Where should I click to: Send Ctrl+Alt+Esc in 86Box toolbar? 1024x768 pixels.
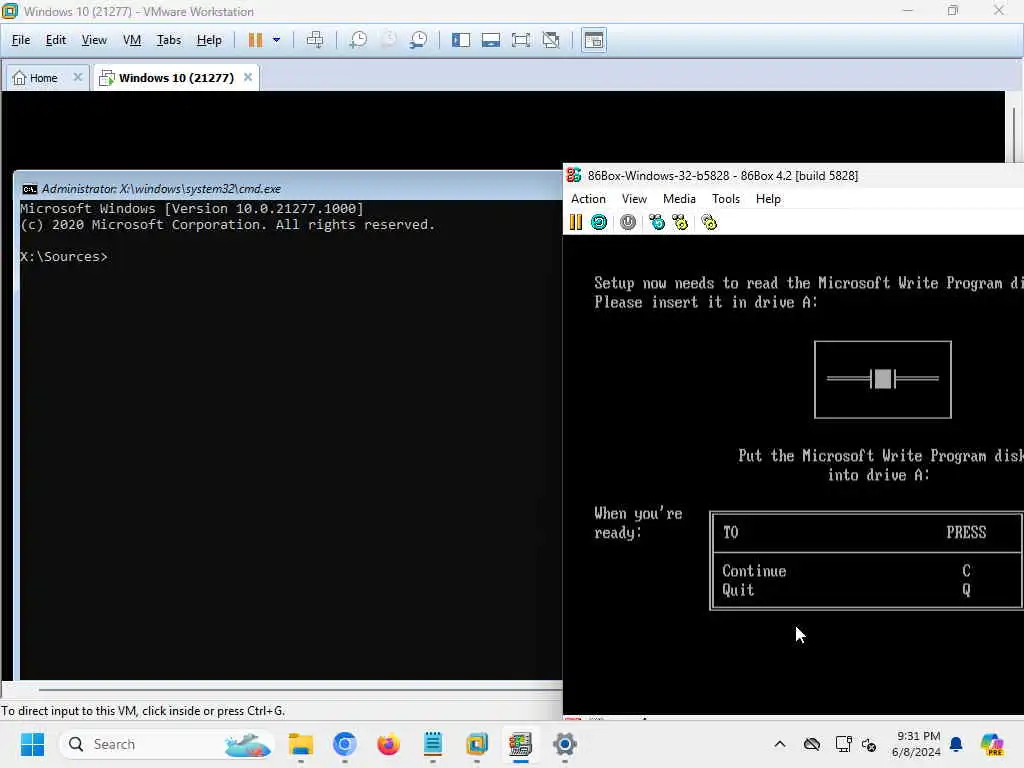(680, 222)
